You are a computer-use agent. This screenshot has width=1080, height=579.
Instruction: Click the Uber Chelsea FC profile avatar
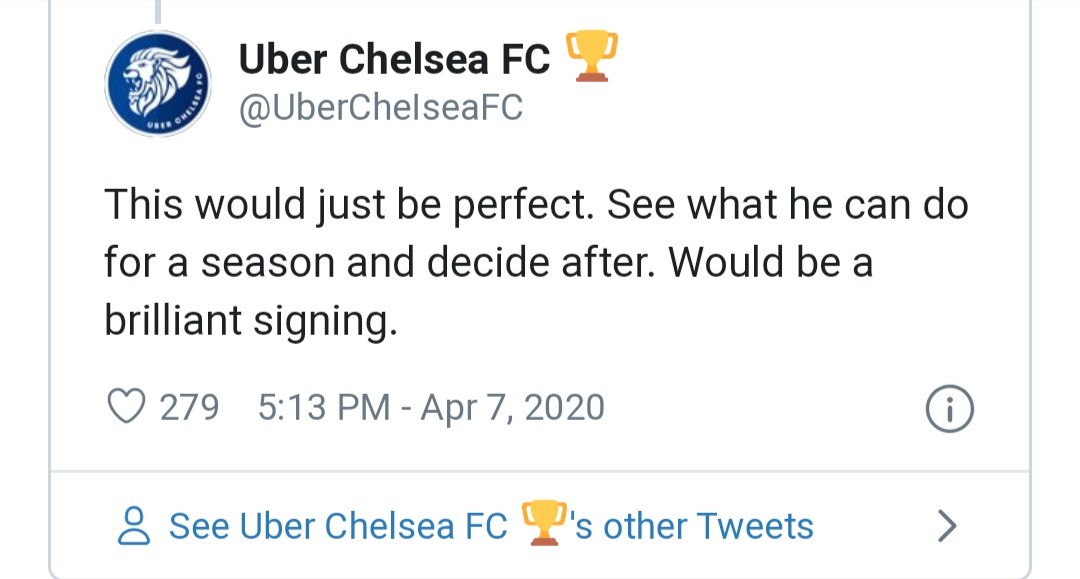tap(159, 84)
